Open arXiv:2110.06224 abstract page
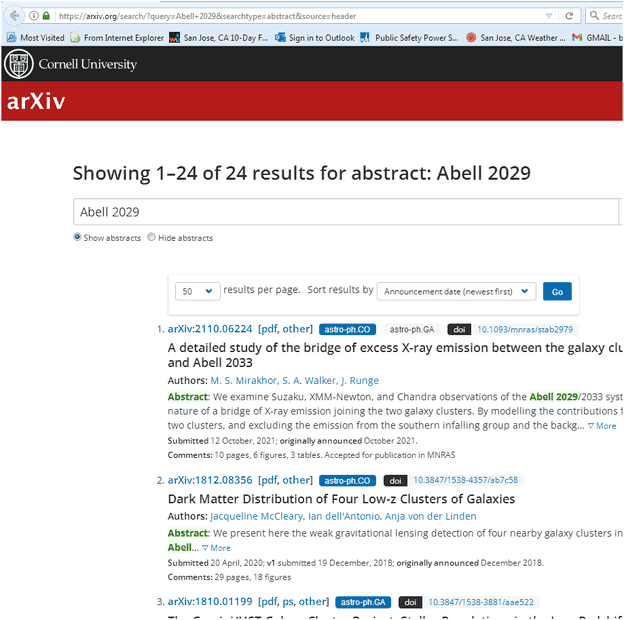Image resolution: width=624 pixels, height=620 pixels. (x=210, y=329)
